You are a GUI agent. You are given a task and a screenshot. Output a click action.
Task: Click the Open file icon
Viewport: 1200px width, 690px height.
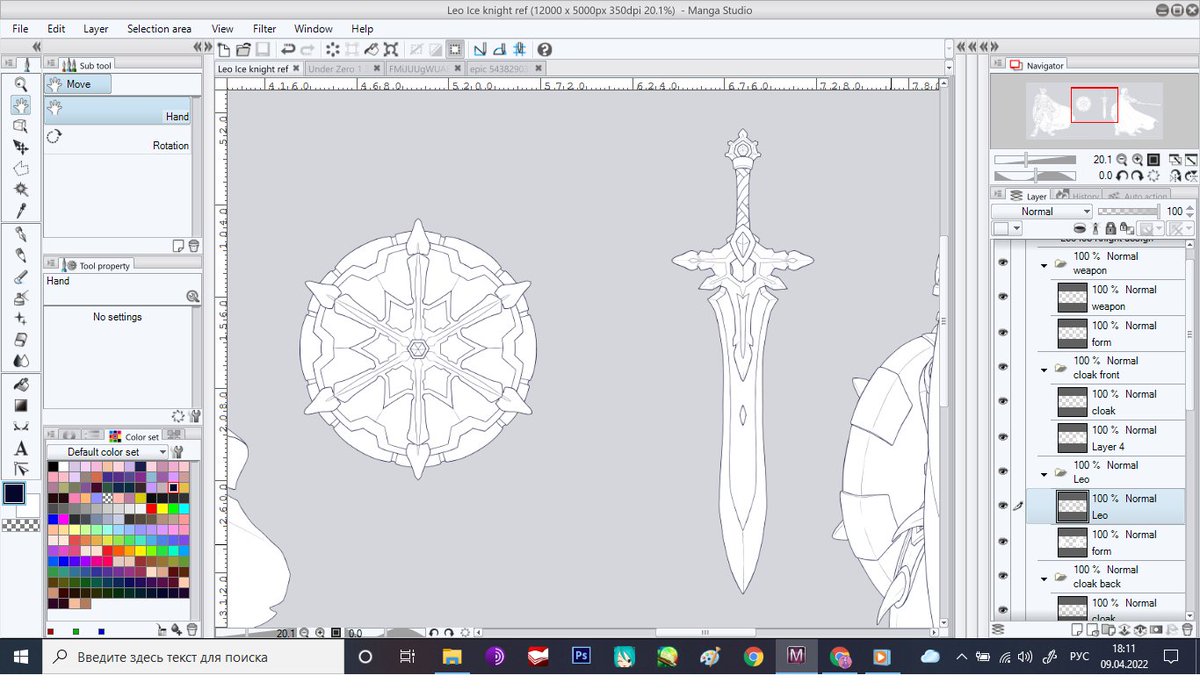(243, 49)
